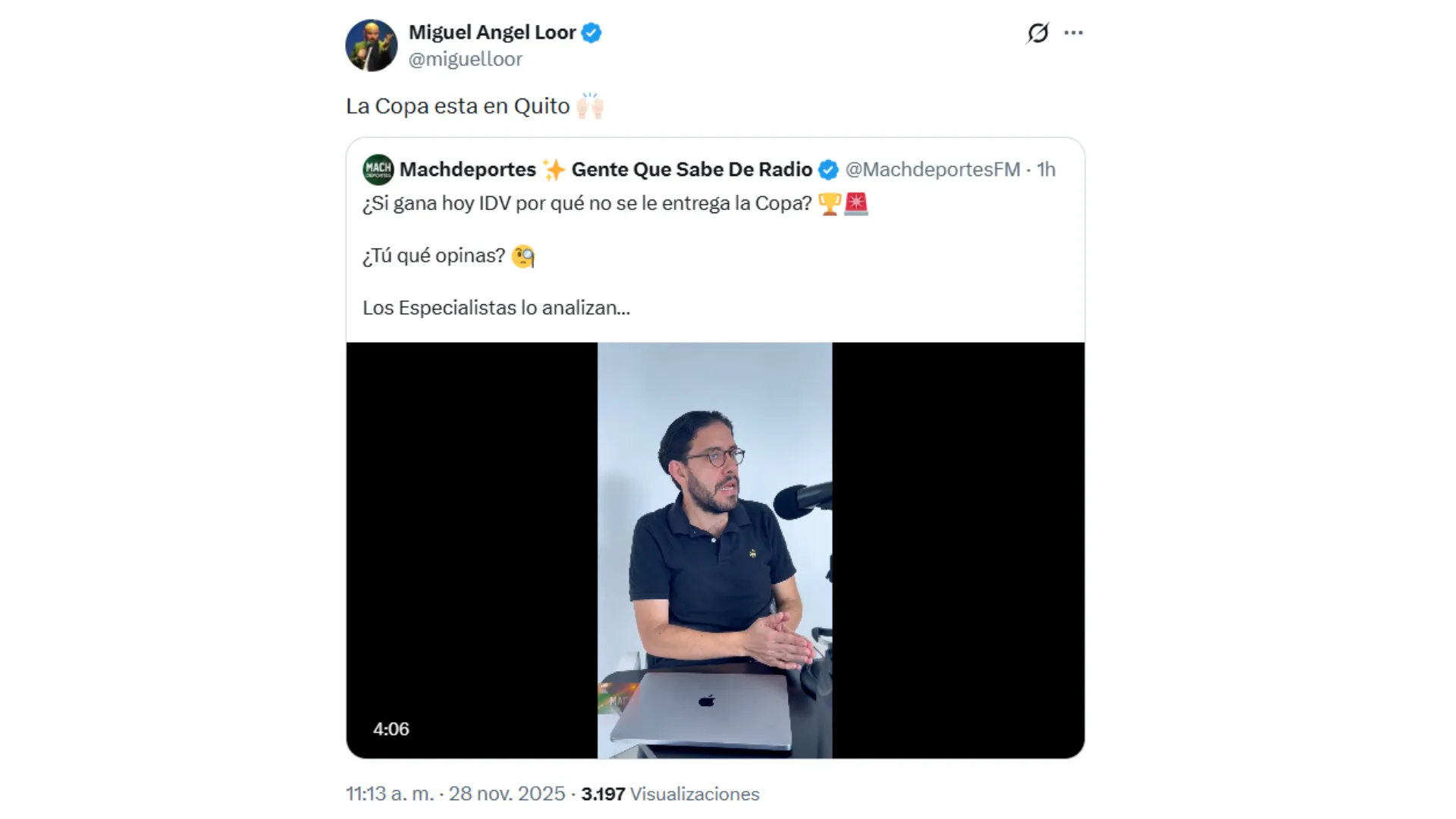Image resolution: width=1456 pixels, height=819 pixels.
Task: Open the three-dot more options menu
Action: (x=1073, y=33)
